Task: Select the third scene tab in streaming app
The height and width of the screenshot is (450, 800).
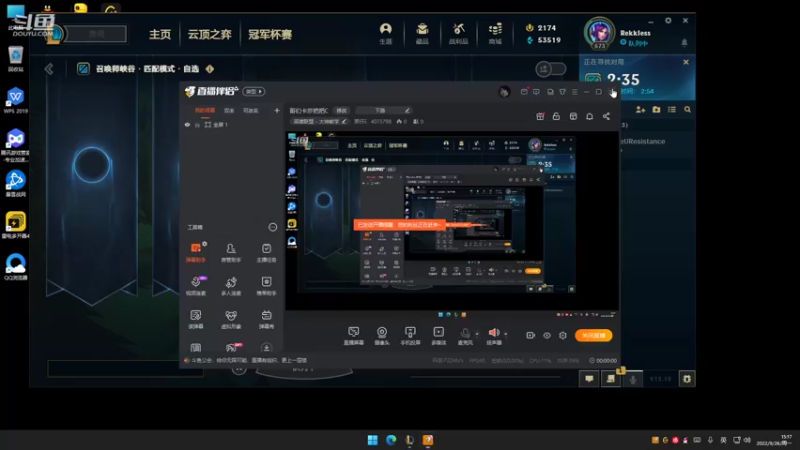Action: [x=251, y=110]
